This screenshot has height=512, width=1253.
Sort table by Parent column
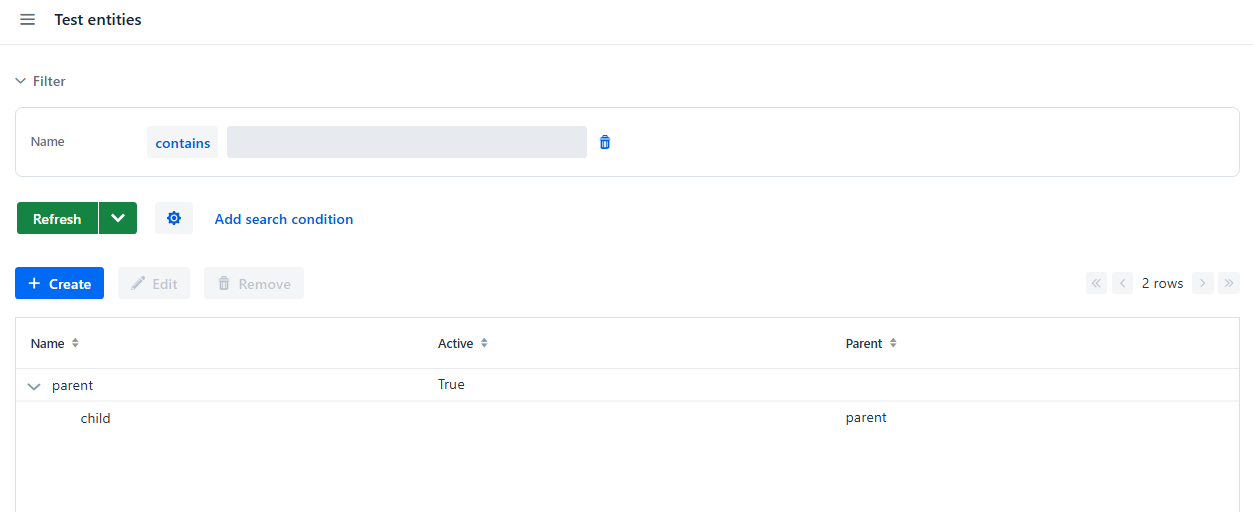pyautogui.click(x=893, y=343)
